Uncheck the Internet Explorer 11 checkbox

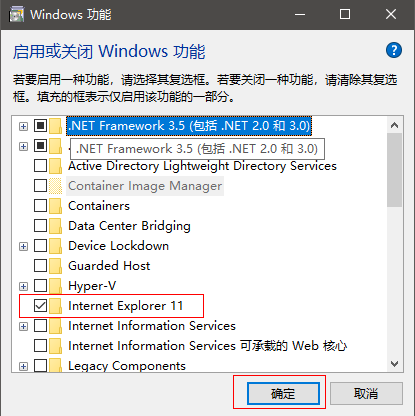pos(40,306)
